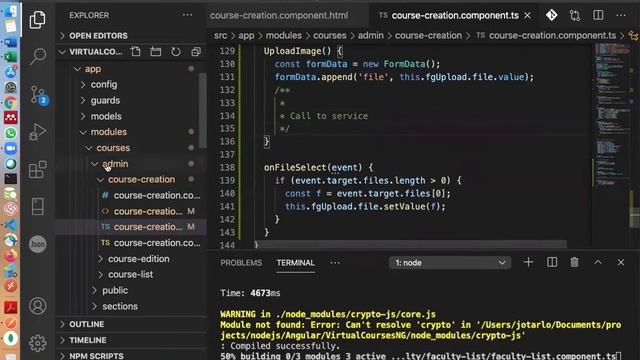Screen dimensions: 640x360
Task: Open the course-creation CSS file with # icon
Action: point(157,195)
